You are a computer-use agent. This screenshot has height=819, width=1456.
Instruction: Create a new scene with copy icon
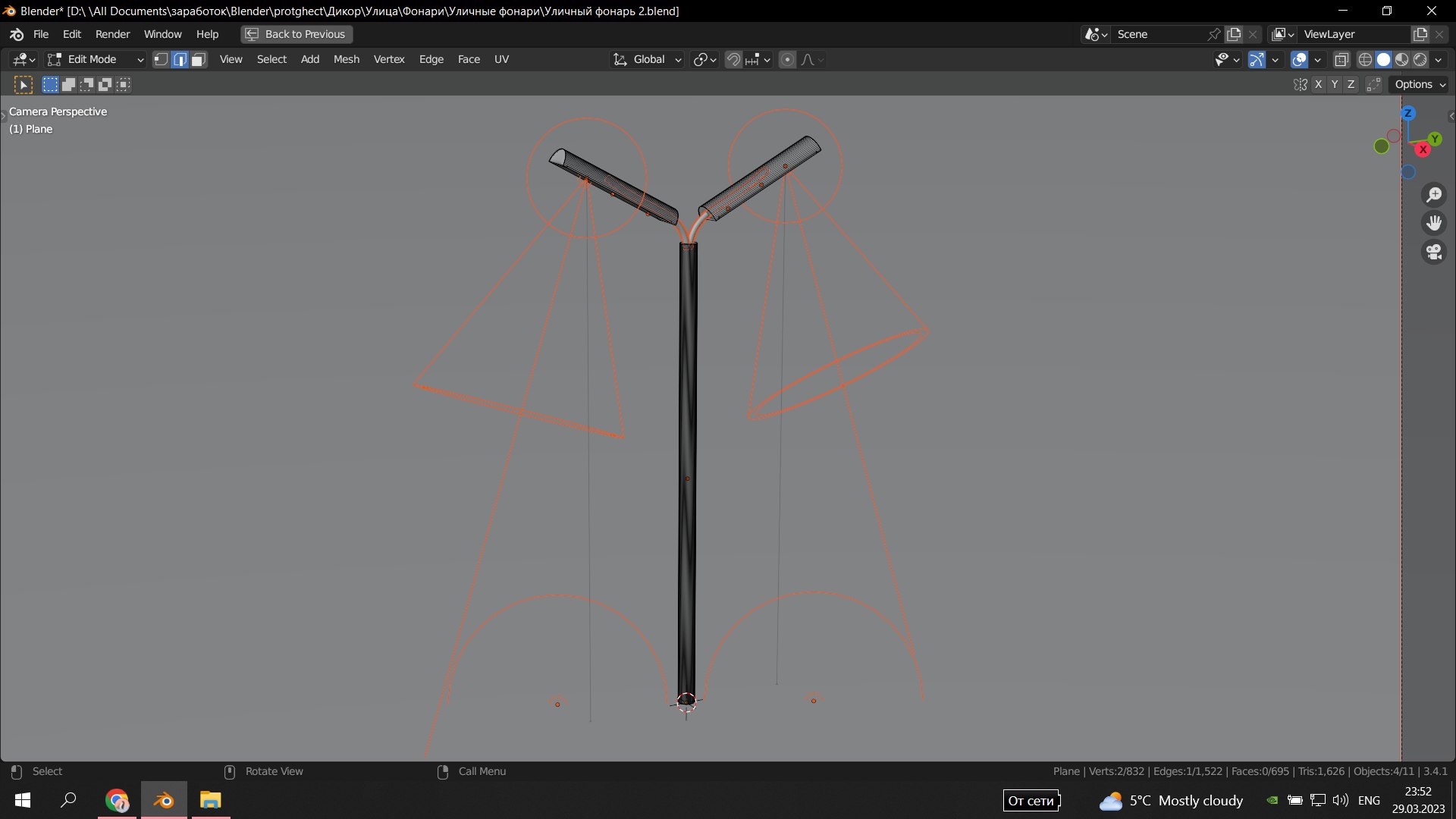pyautogui.click(x=1234, y=34)
